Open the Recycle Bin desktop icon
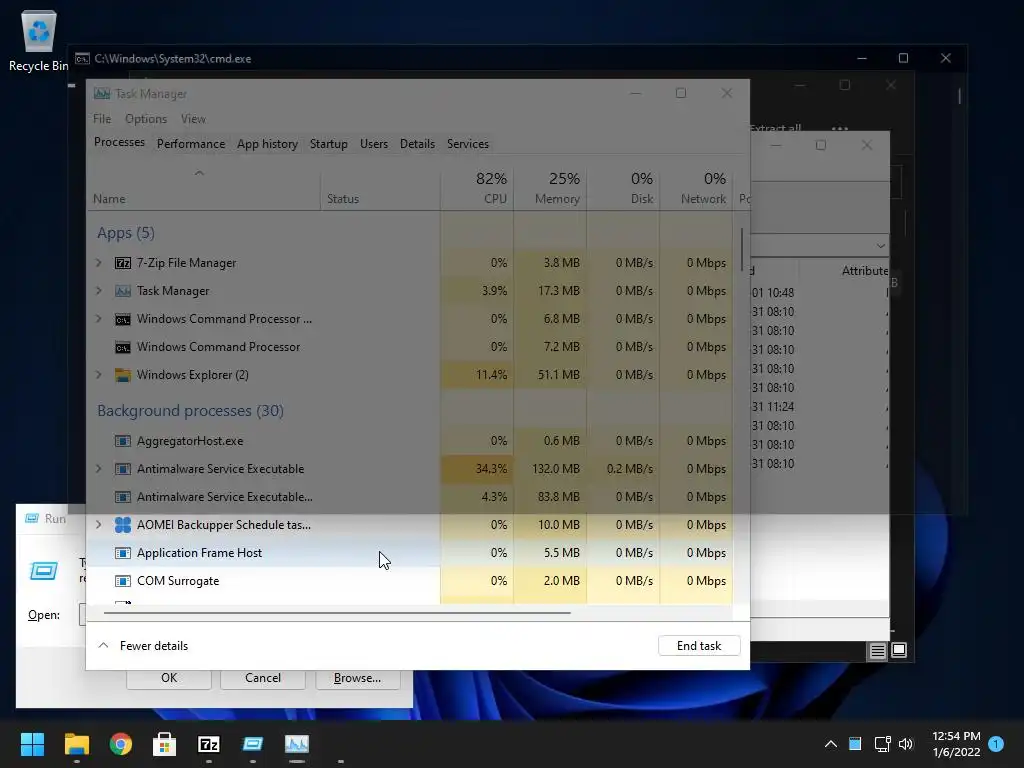Screen dimensions: 1024x768 tap(39, 40)
